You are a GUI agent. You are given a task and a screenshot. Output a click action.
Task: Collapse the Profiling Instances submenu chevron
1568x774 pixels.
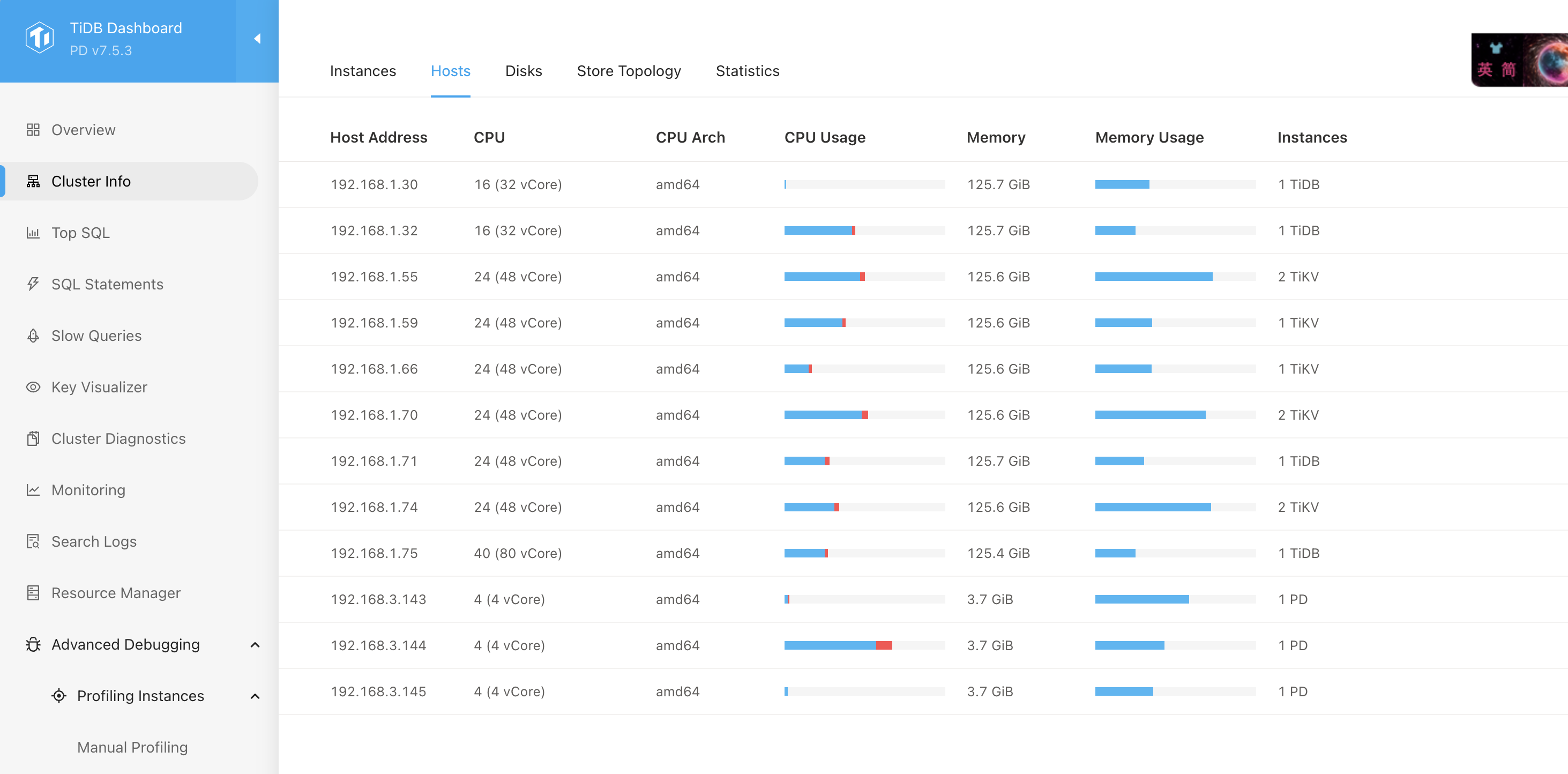(255, 696)
